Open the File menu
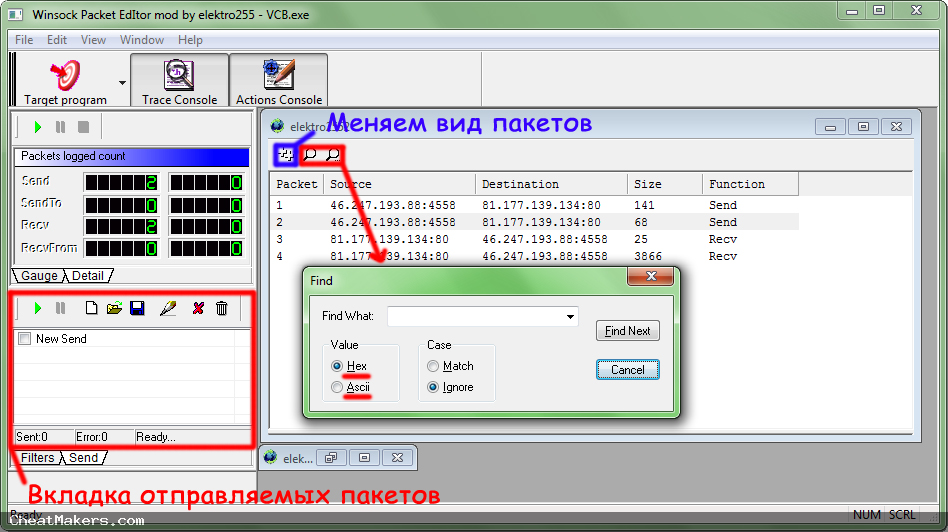This screenshot has height=532, width=948. pyautogui.click(x=24, y=40)
